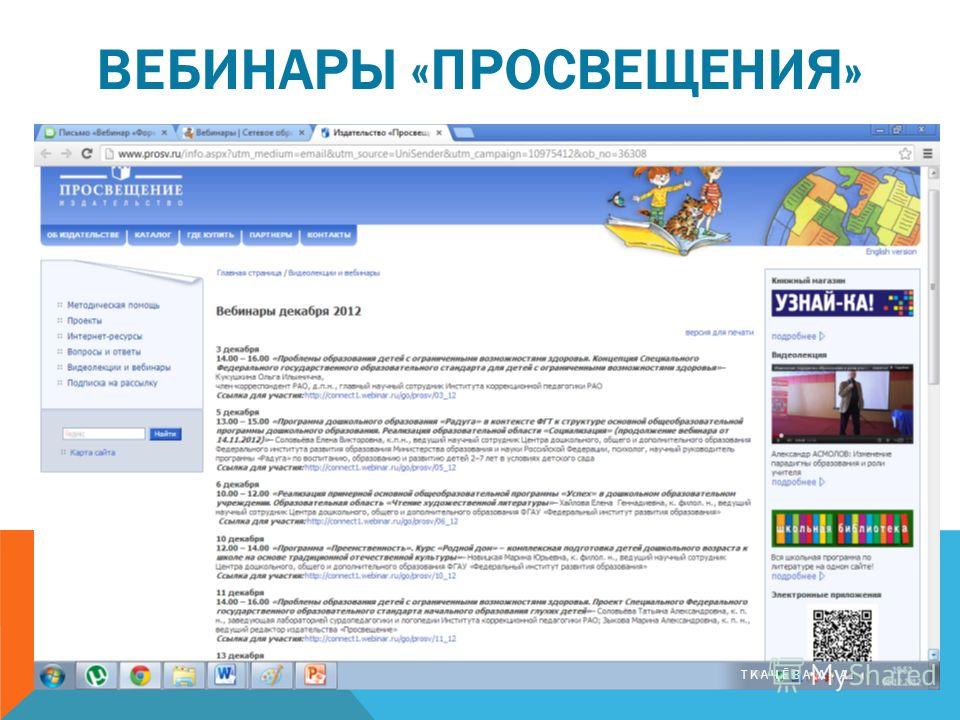
Task: Switch to the Письмо «Вебинар tab
Action: (x=105, y=133)
